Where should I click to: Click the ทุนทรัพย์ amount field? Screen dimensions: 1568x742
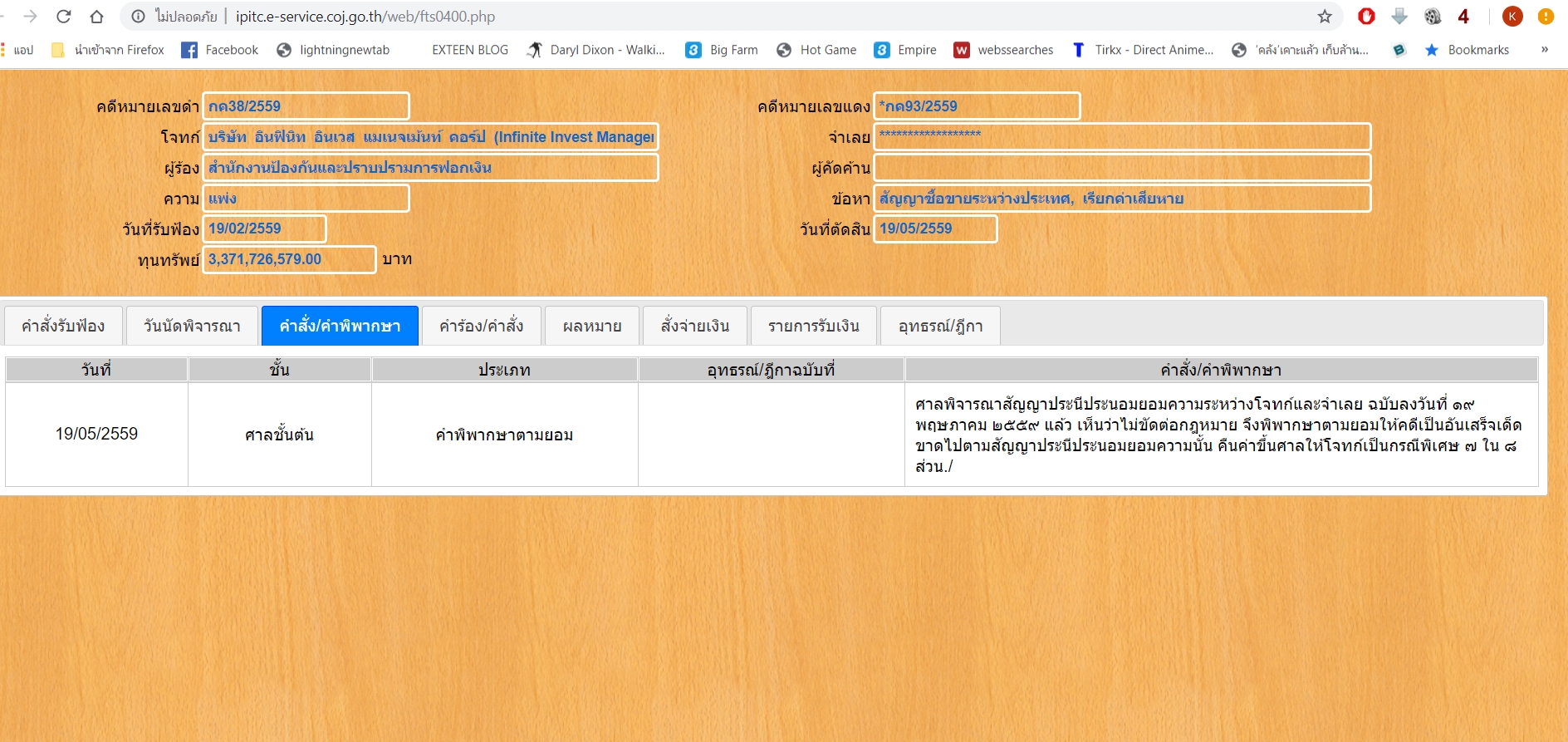pyautogui.click(x=289, y=259)
